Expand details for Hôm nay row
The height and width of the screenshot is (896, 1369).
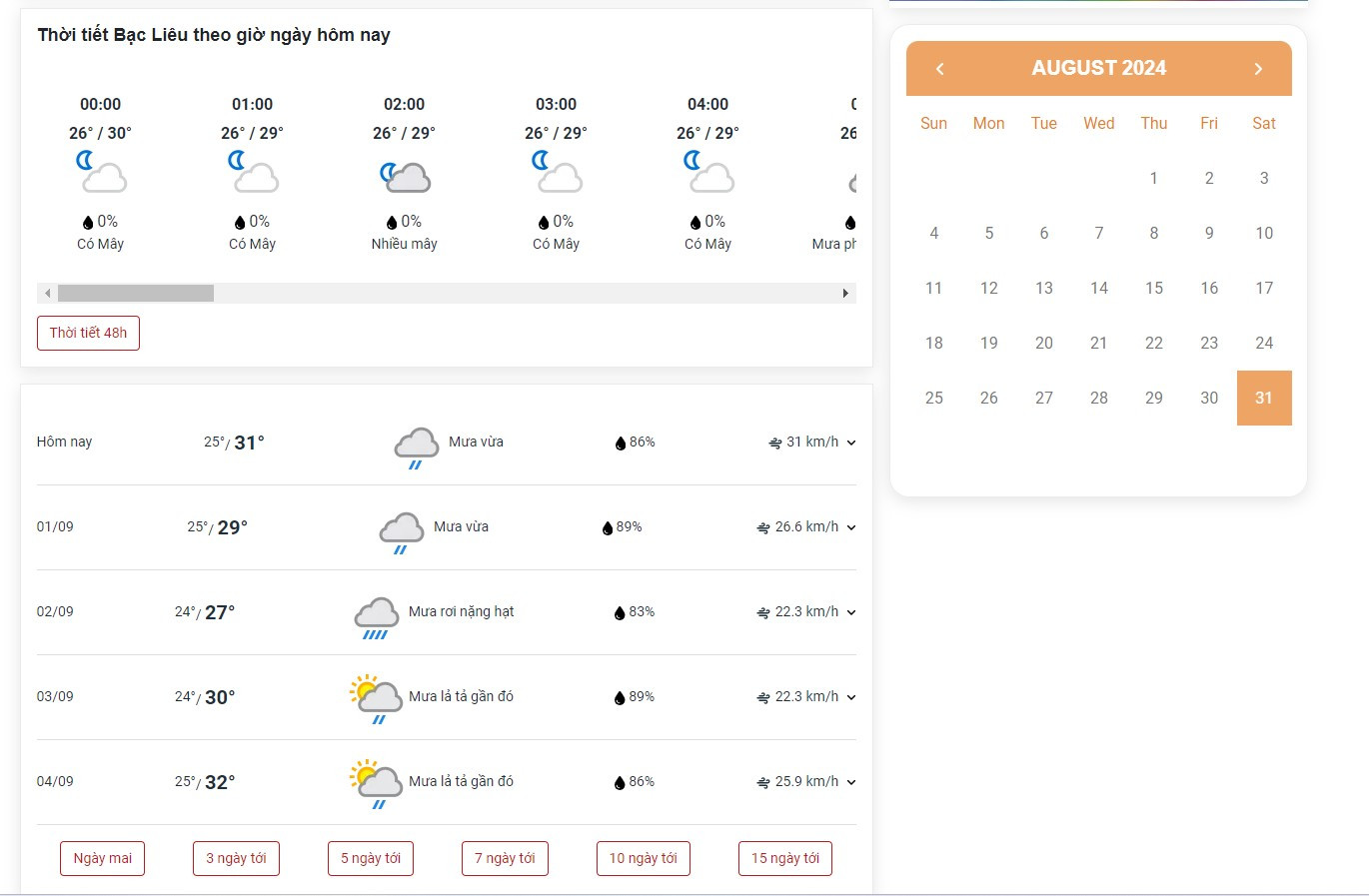(x=851, y=443)
